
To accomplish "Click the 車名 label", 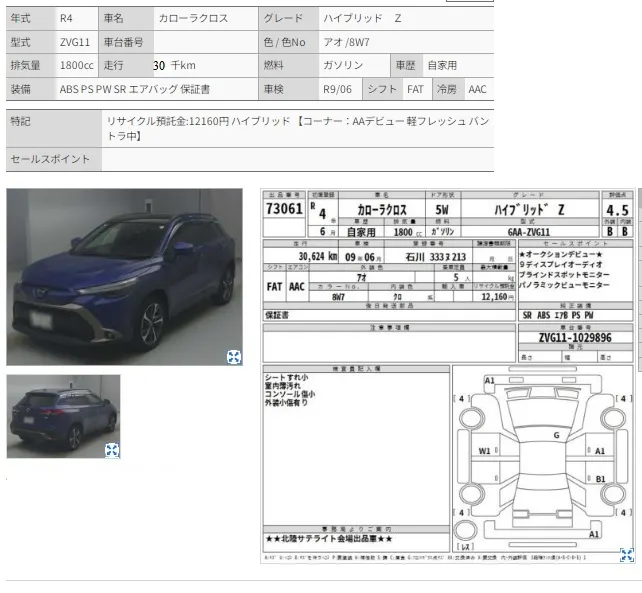I will click(x=113, y=18).
